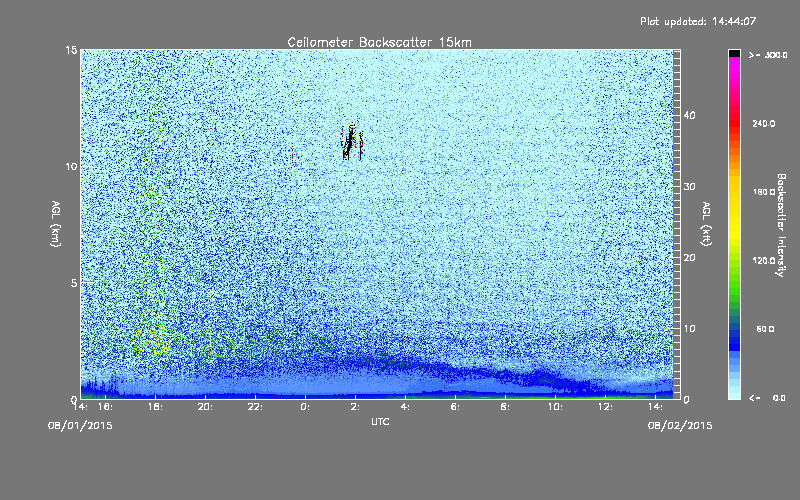The height and width of the screenshot is (500, 800).
Task: Click the "2:" UTC hour tick label
Action: [355, 407]
